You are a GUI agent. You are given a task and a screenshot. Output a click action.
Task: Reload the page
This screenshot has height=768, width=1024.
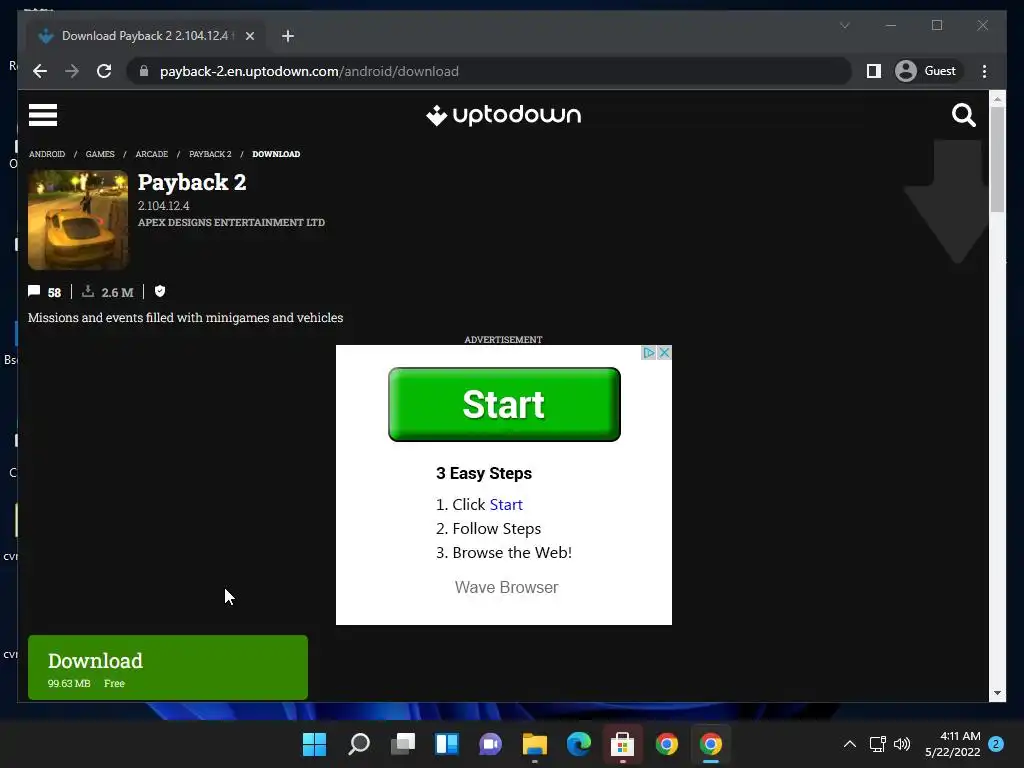tap(104, 71)
